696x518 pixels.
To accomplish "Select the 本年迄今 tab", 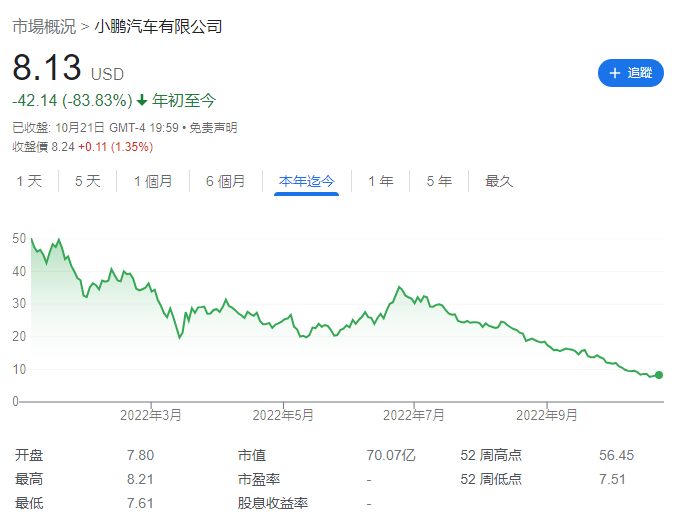I will point(306,181).
